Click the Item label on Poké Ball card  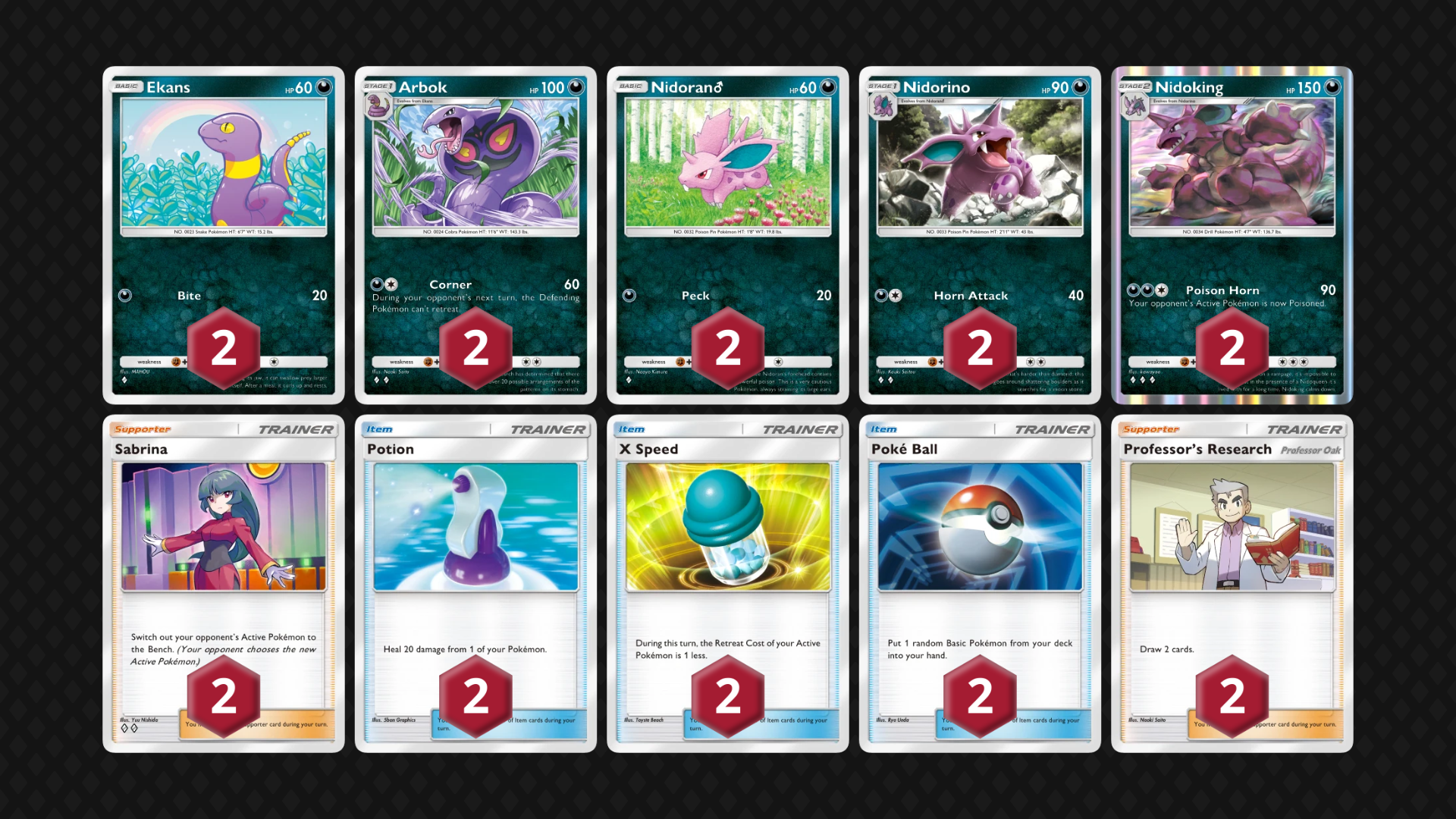883,429
